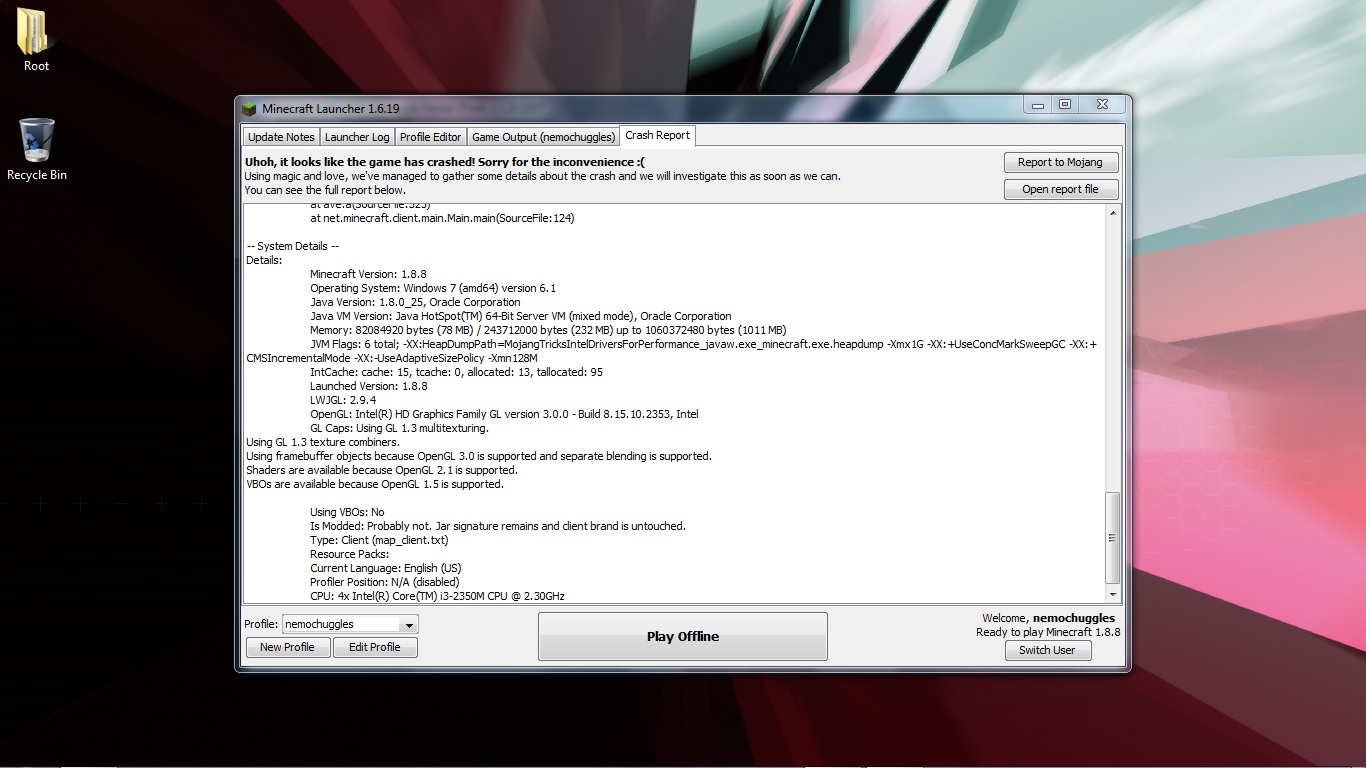Switch to the Update Notes tab
The image size is (1366, 768).
(x=281, y=137)
